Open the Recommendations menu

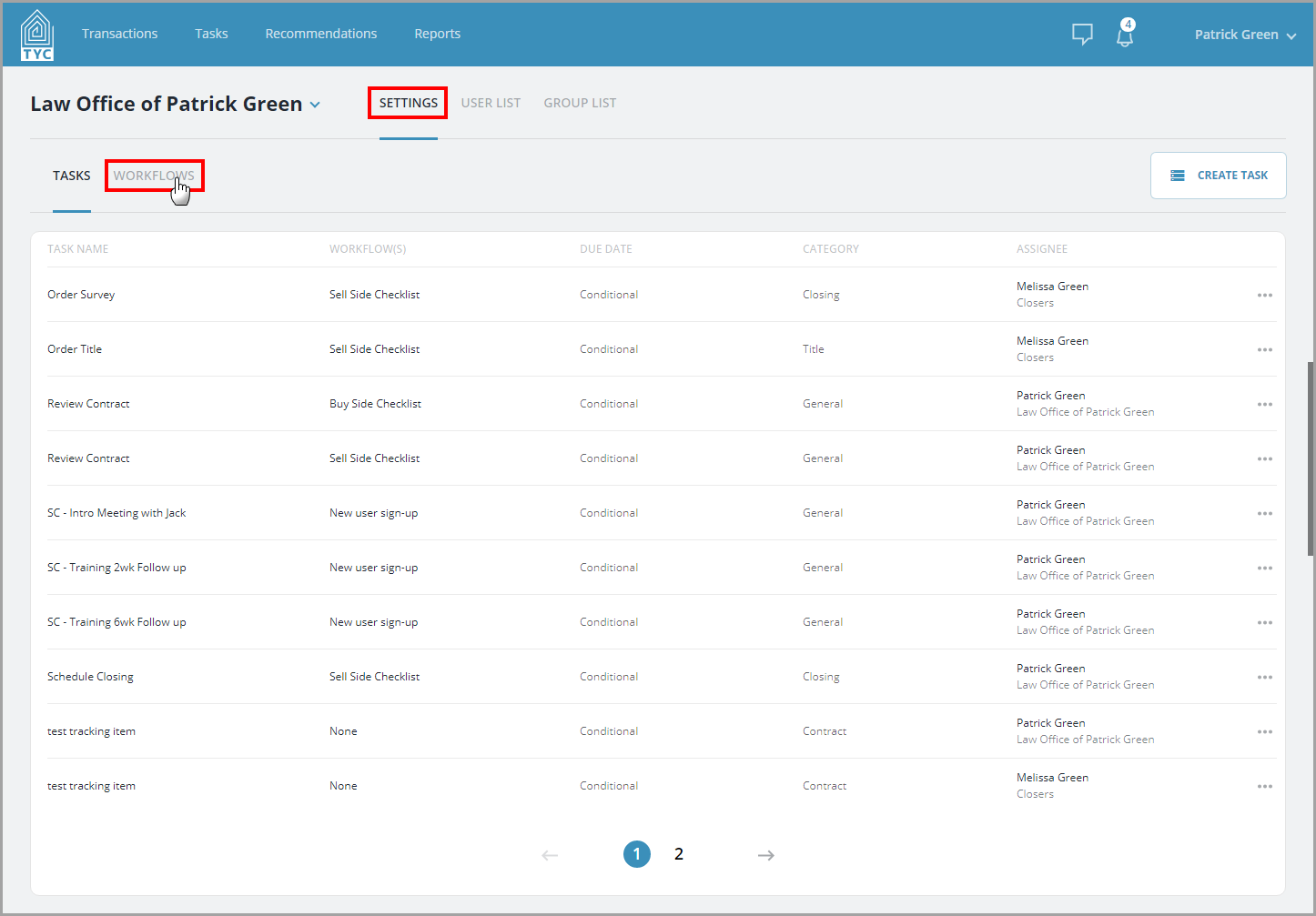coord(321,34)
